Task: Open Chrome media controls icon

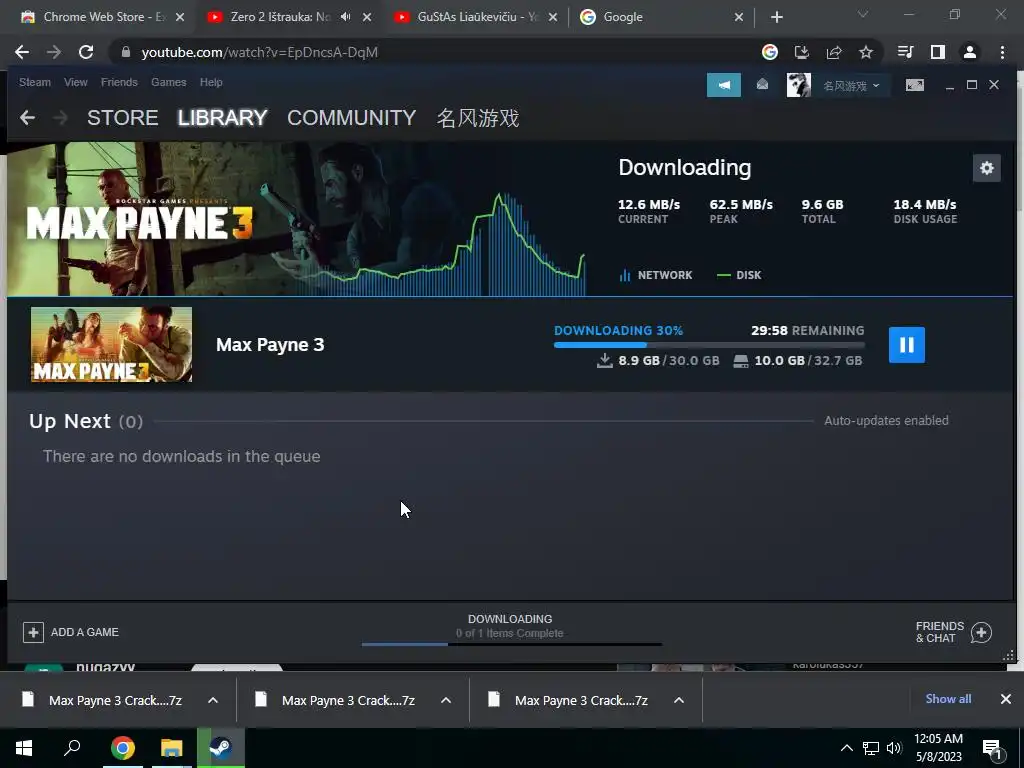Action: (x=905, y=52)
